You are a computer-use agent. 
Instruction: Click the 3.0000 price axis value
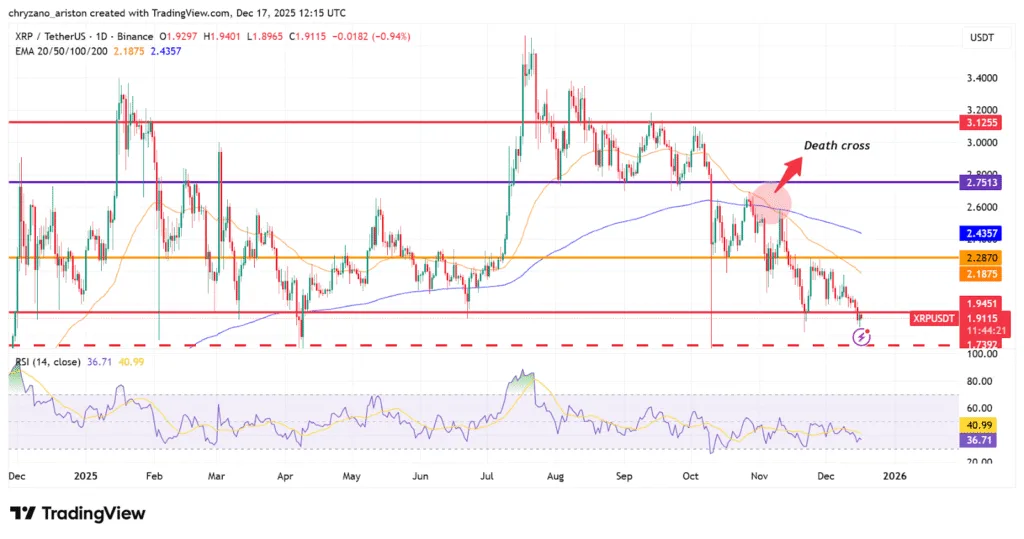982,143
